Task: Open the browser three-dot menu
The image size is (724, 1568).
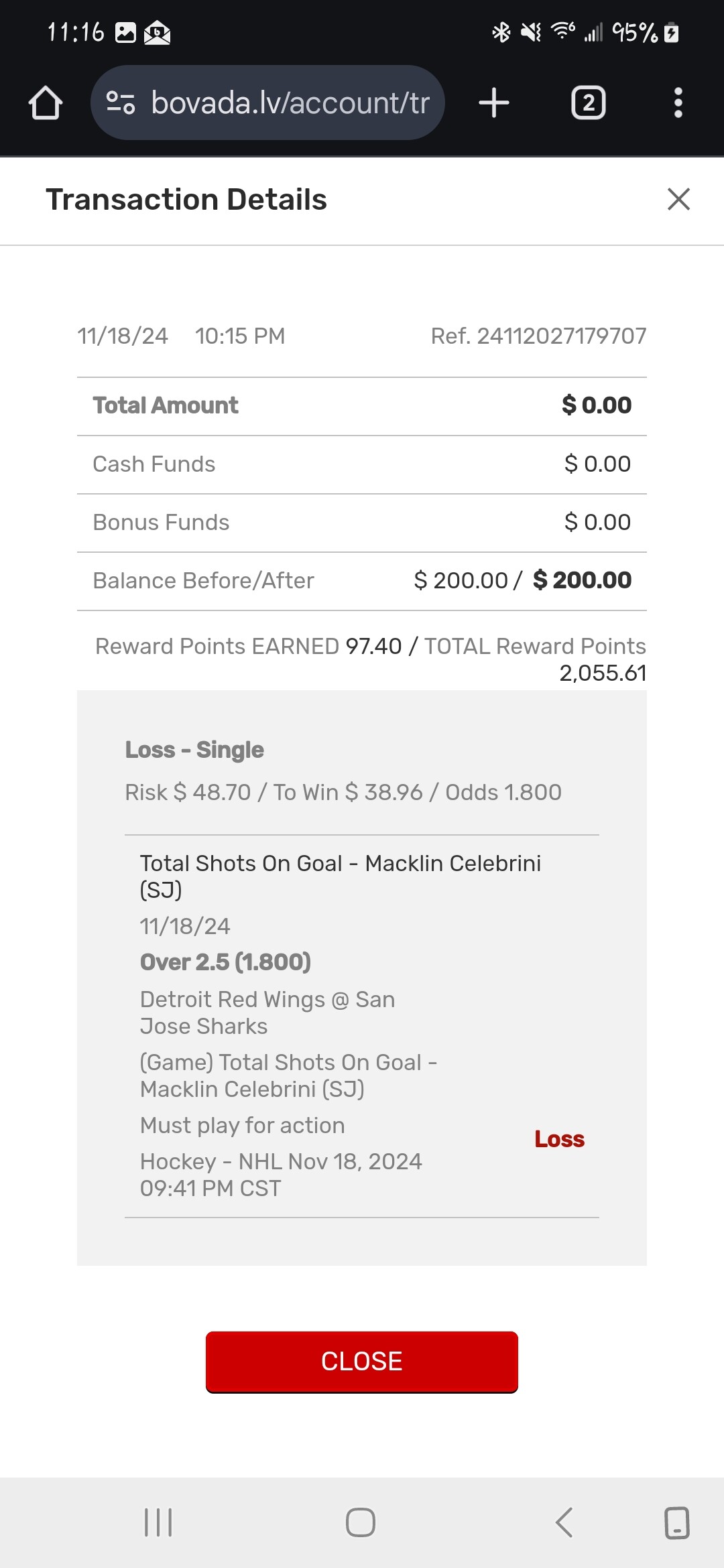Action: point(678,103)
